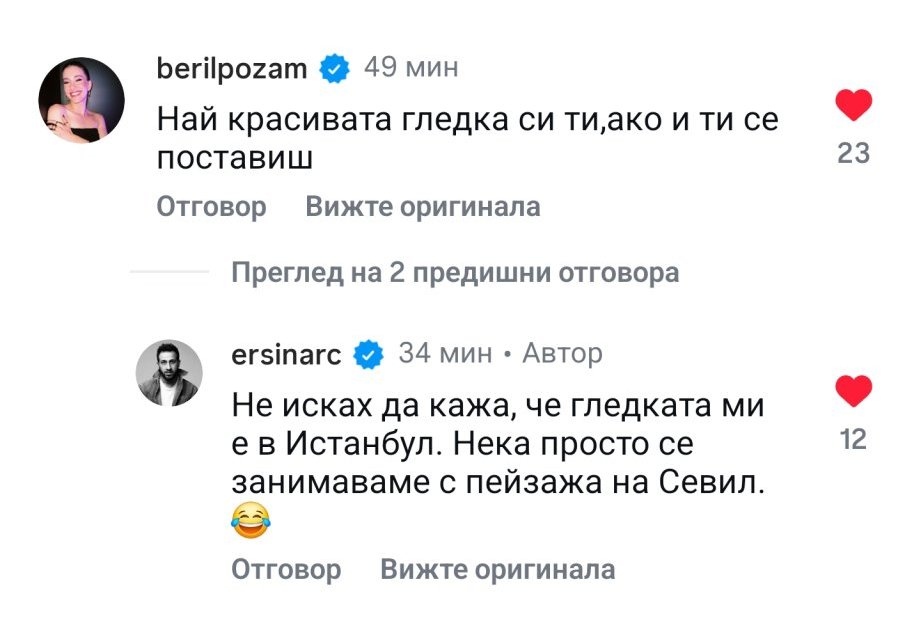
Task: Expand "Преглед на 2 предишни отговора"
Action: pyautogui.click(x=454, y=272)
